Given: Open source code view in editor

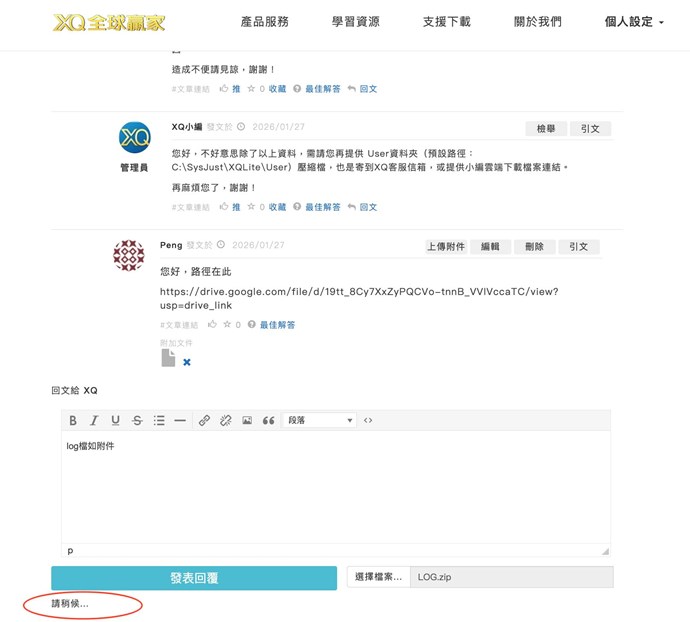Looking at the screenshot, I should coord(368,420).
